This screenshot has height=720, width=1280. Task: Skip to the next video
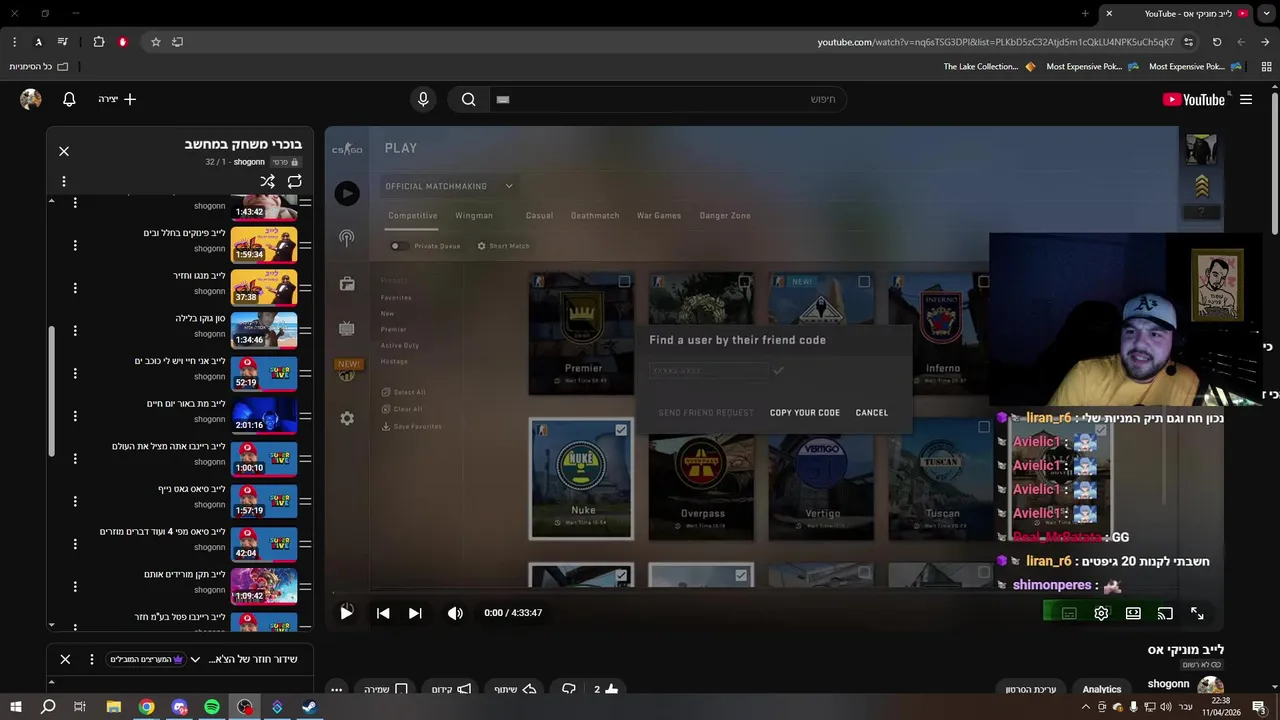click(415, 613)
